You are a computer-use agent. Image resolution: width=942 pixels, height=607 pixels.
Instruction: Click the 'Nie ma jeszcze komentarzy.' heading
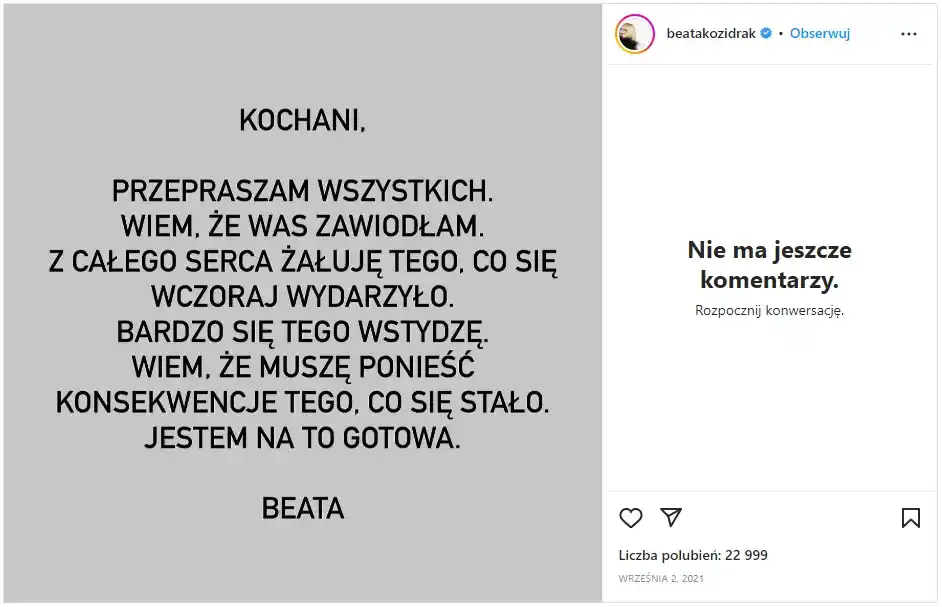[x=769, y=264]
